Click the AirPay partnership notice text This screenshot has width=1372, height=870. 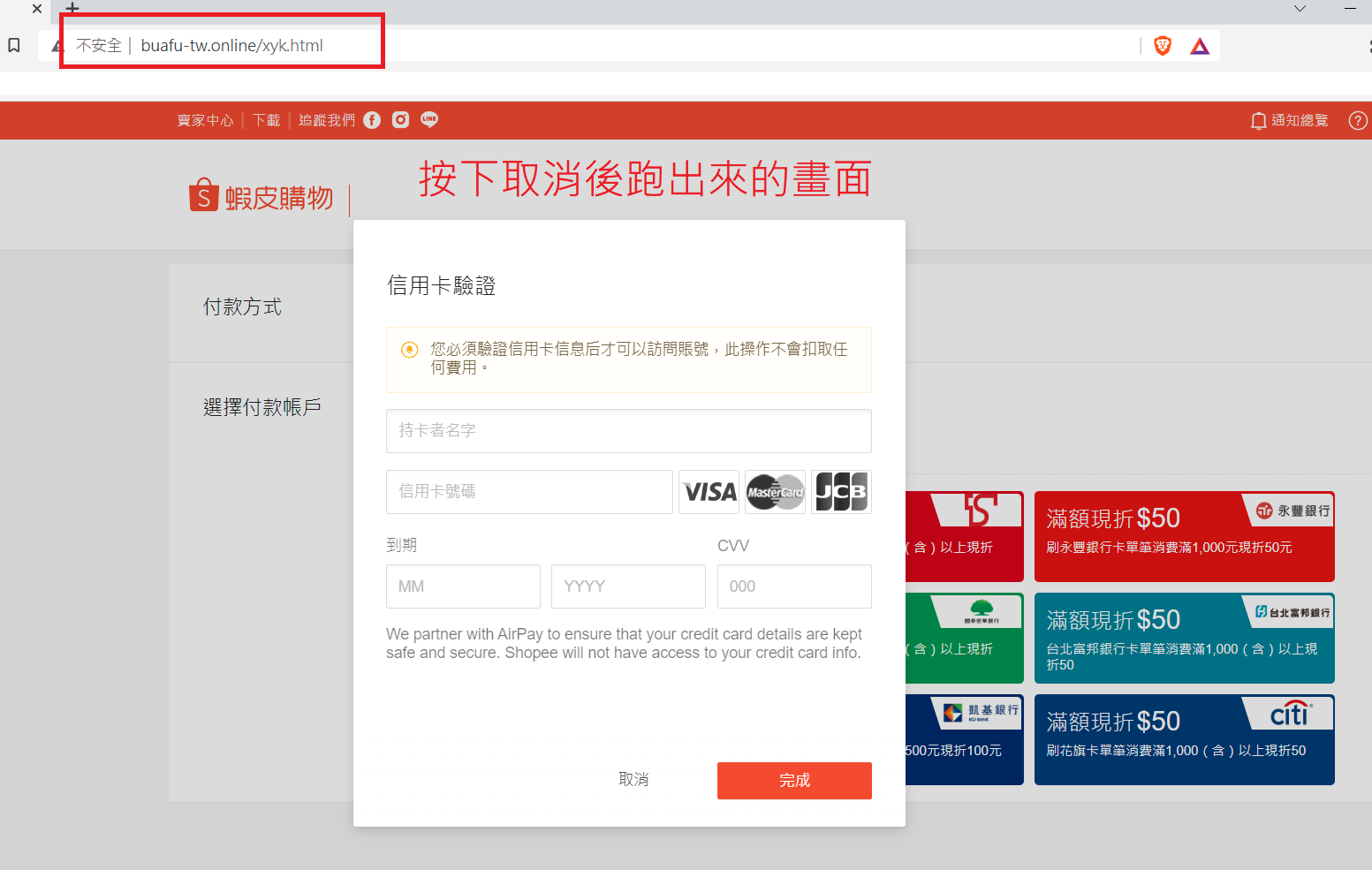pos(624,644)
